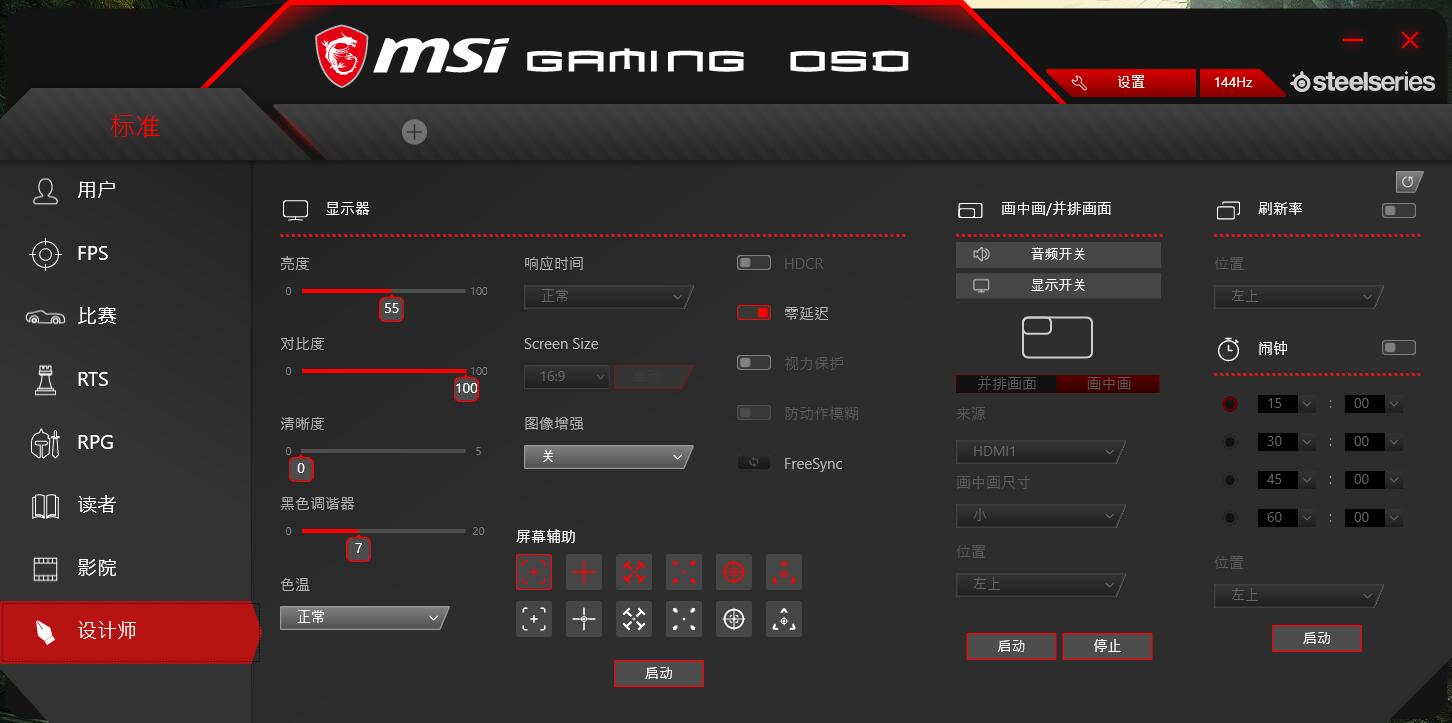1452x723 pixels.
Task: Turn on the 闹钟 alarm clock toggle
Action: pyautogui.click(x=1398, y=347)
